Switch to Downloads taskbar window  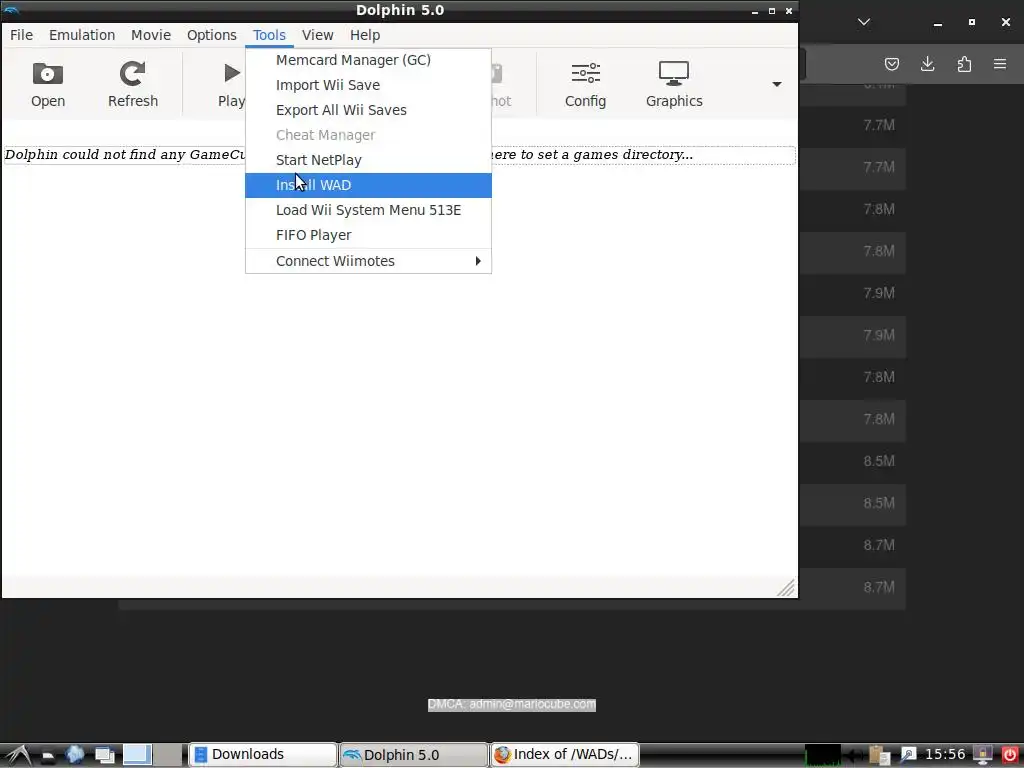[x=263, y=755]
